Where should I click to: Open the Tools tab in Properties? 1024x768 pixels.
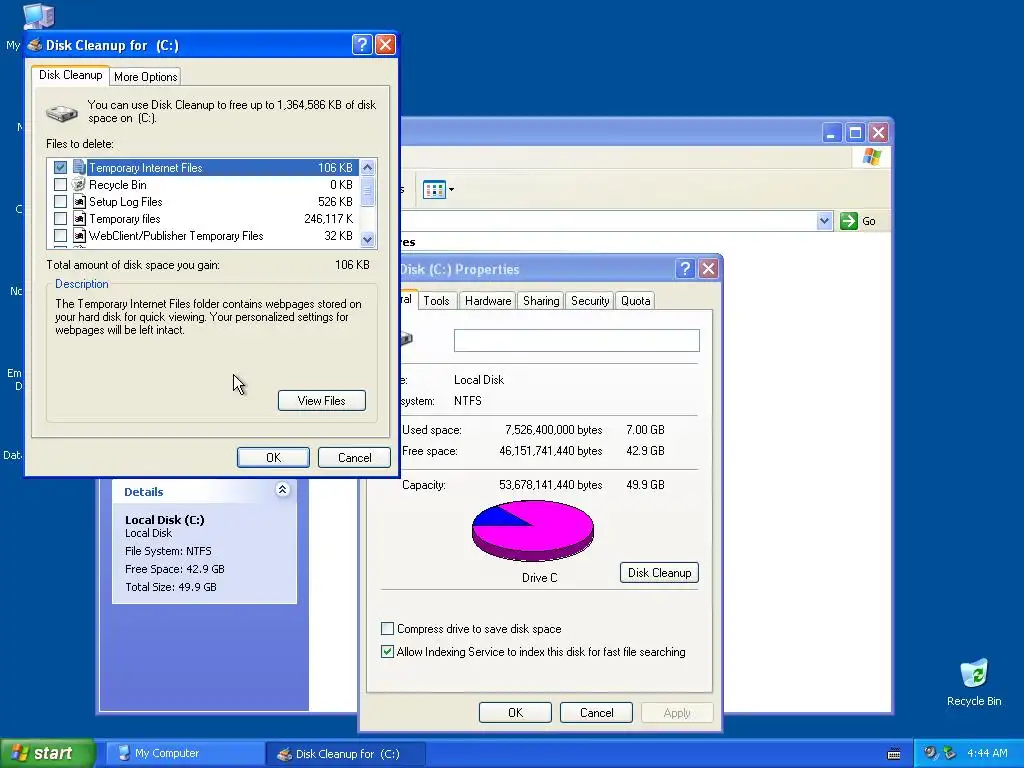coord(436,300)
